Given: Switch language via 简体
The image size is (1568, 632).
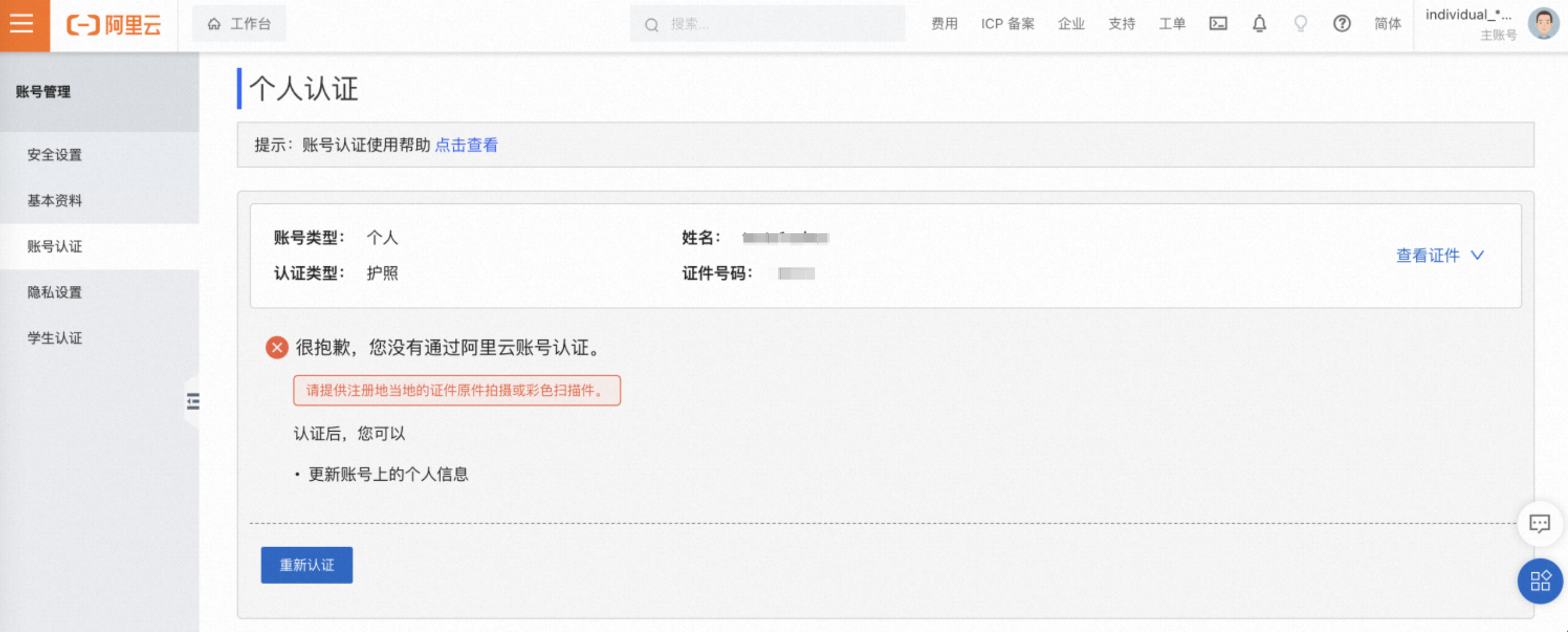Looking at the screenshot, I should click(x=1387, y=24).
